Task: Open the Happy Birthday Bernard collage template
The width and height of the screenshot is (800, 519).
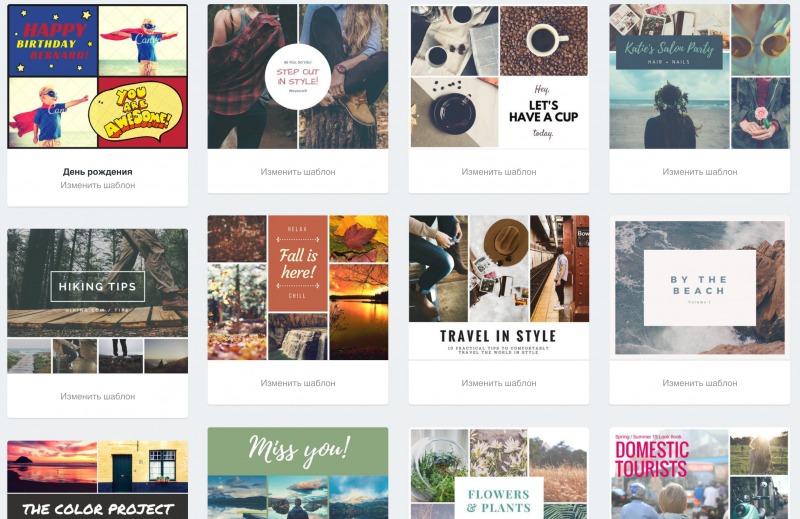Action: [97, 77]
